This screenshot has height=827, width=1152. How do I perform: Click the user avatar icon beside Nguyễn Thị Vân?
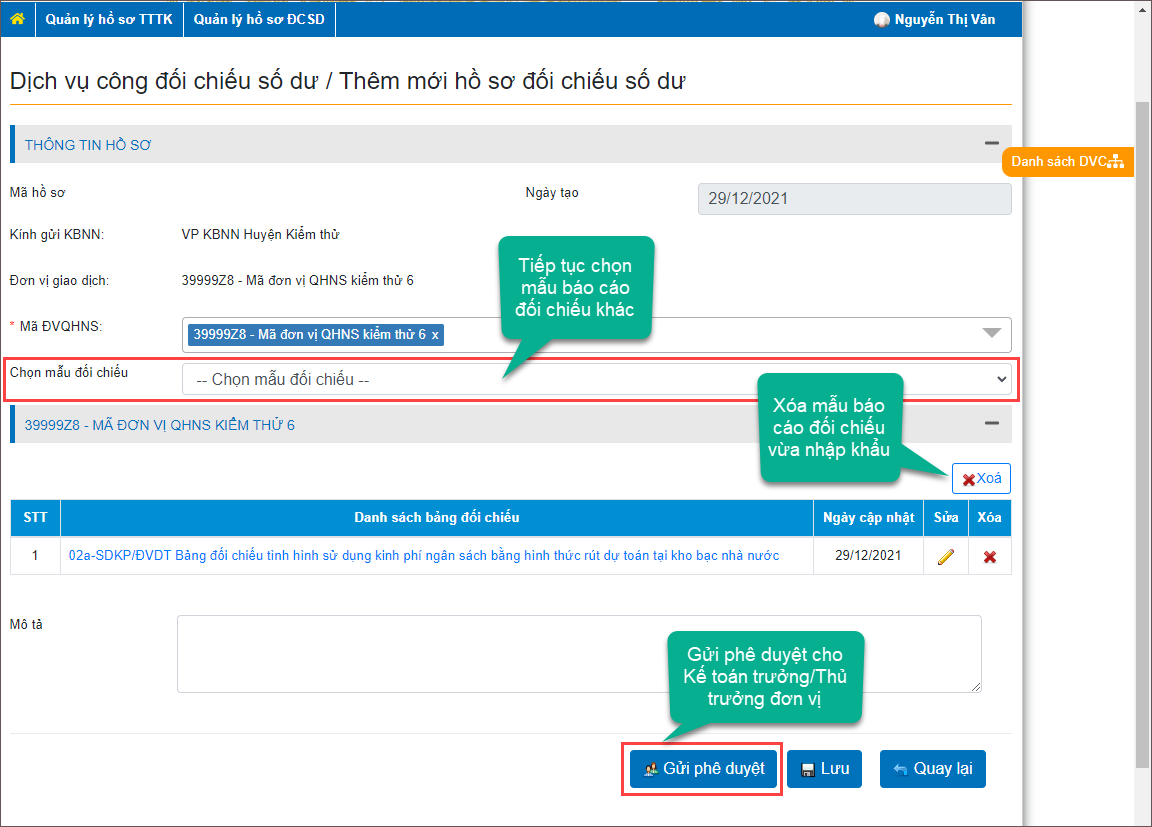pyautogui.click(x=881, y=20)
